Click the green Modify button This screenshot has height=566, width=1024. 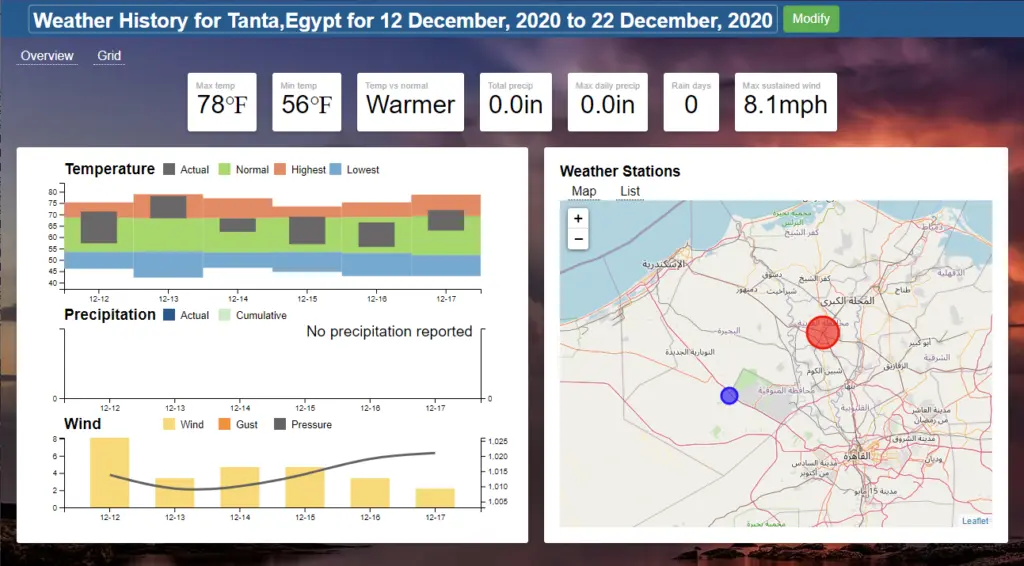810,19
